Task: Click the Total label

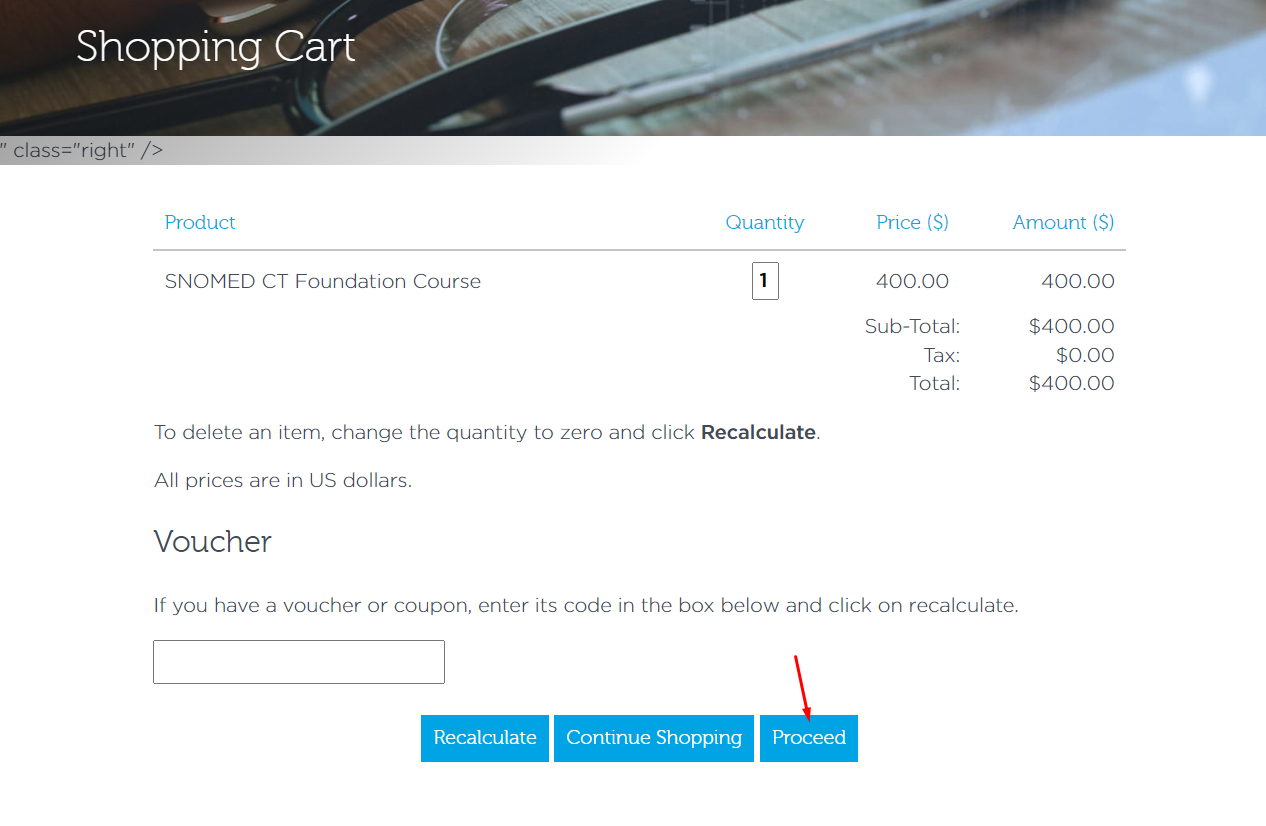Action: (934, 383)
